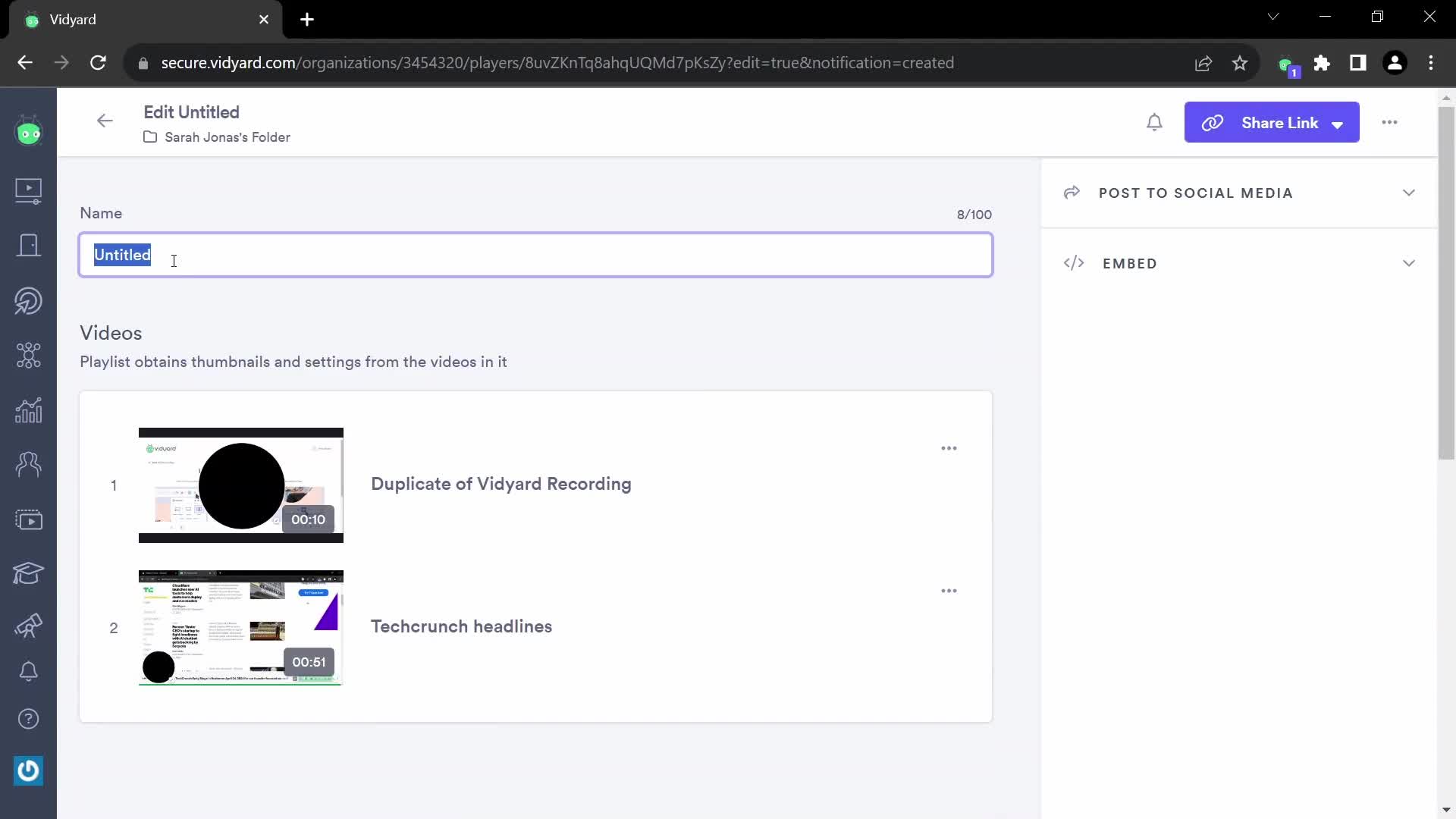Bookmark this page with the star icon
This screenshot has height=819, width=1456.
pyautogui.click(x=1240, y=63)
